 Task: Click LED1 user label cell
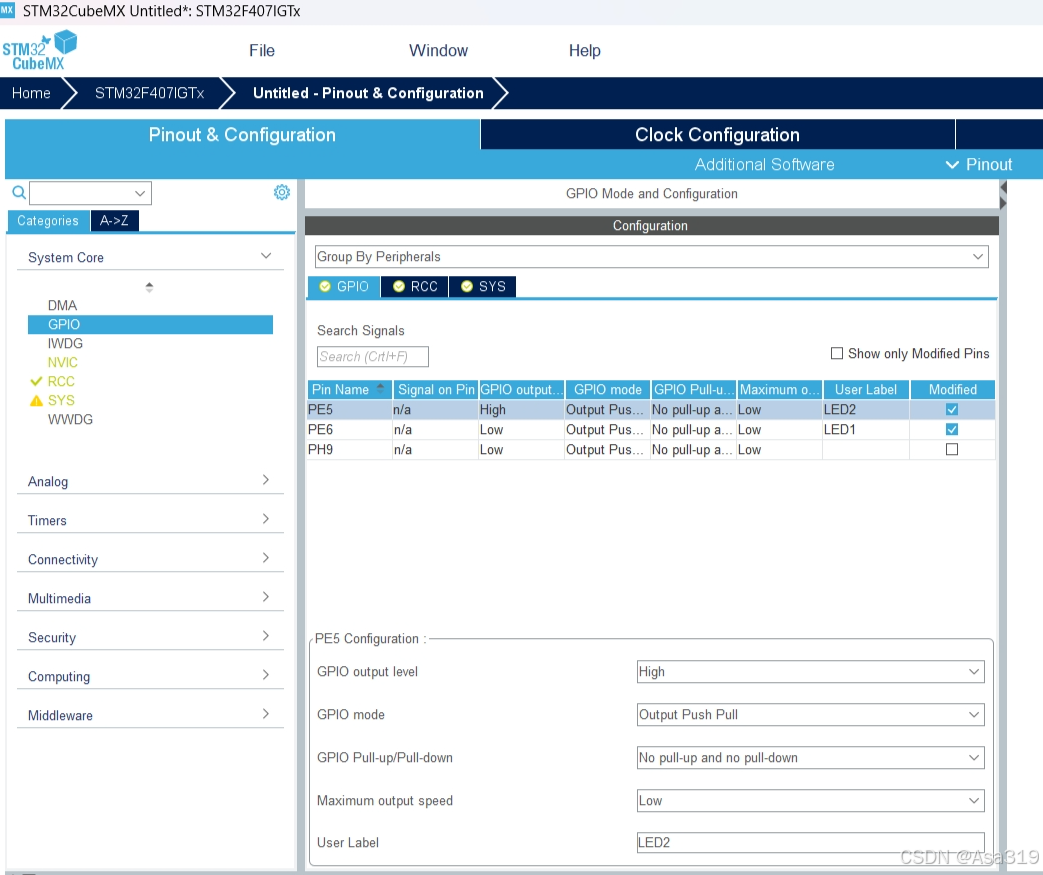(866, 429)
